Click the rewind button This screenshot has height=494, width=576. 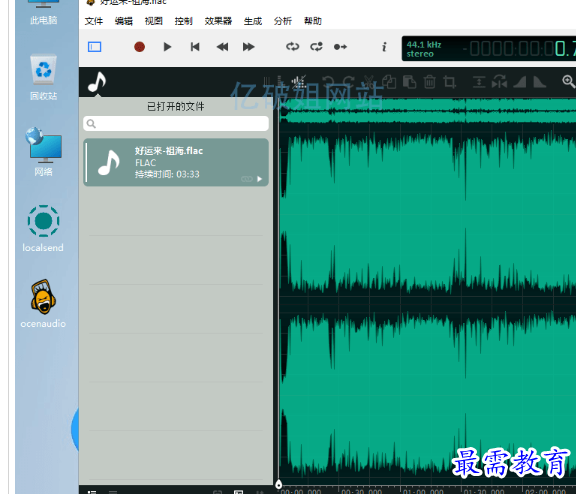point(222,47)
